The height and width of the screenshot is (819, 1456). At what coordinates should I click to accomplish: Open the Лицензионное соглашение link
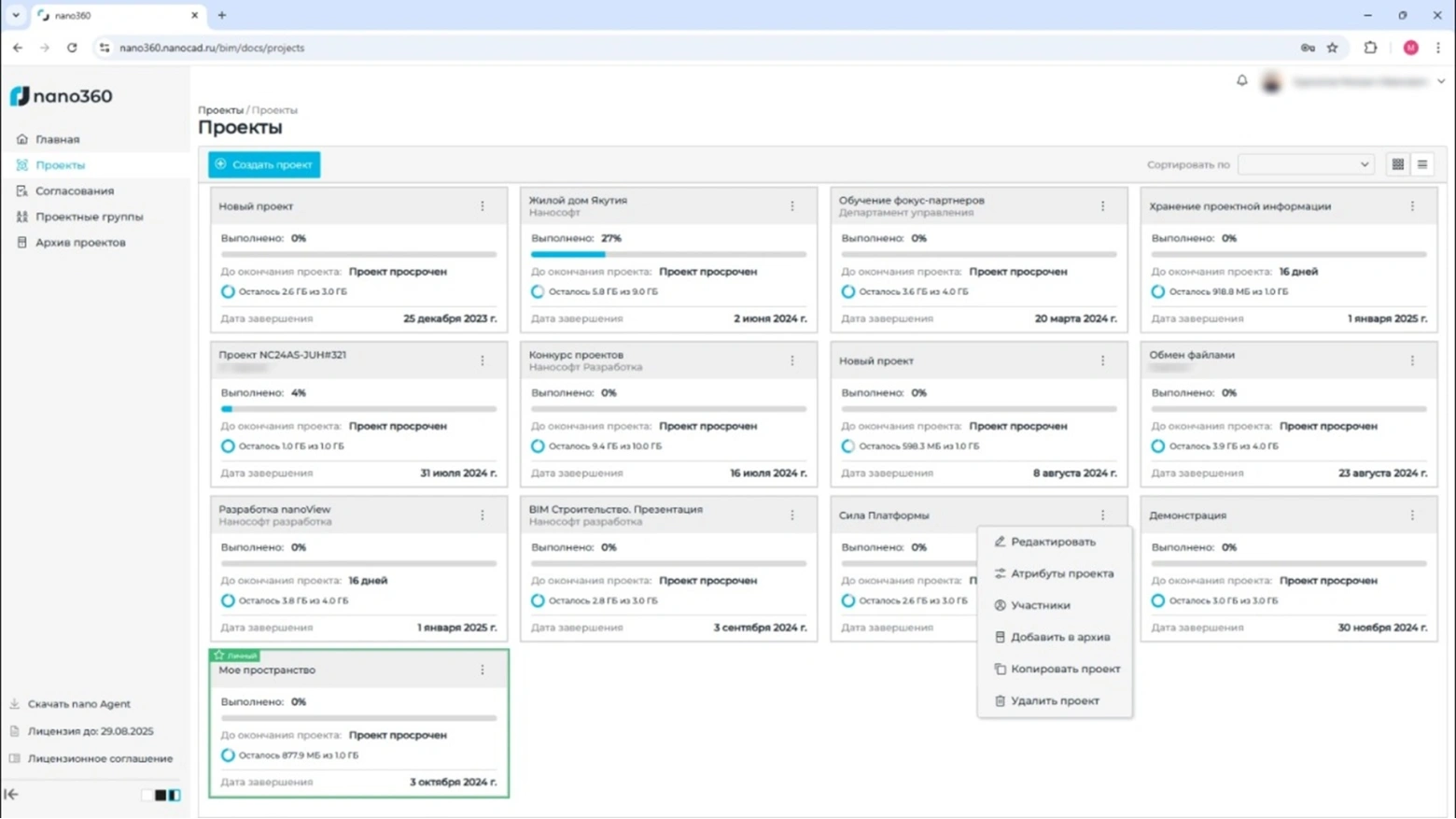(100, 758)
